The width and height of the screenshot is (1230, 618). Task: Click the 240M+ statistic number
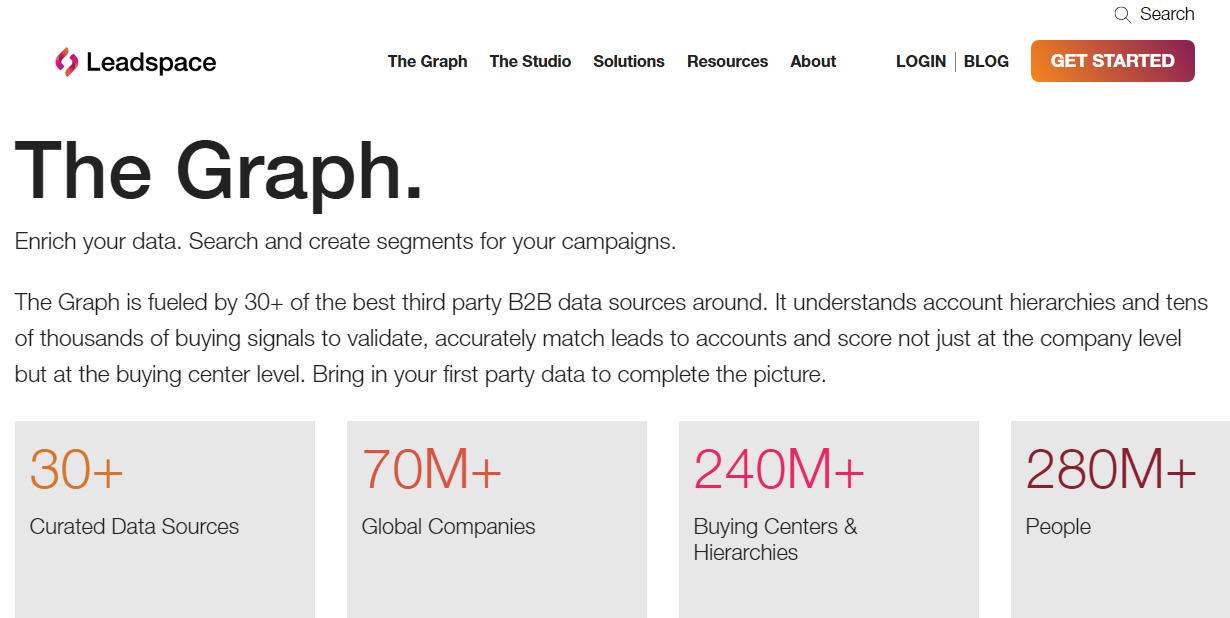tap(779, 468)
